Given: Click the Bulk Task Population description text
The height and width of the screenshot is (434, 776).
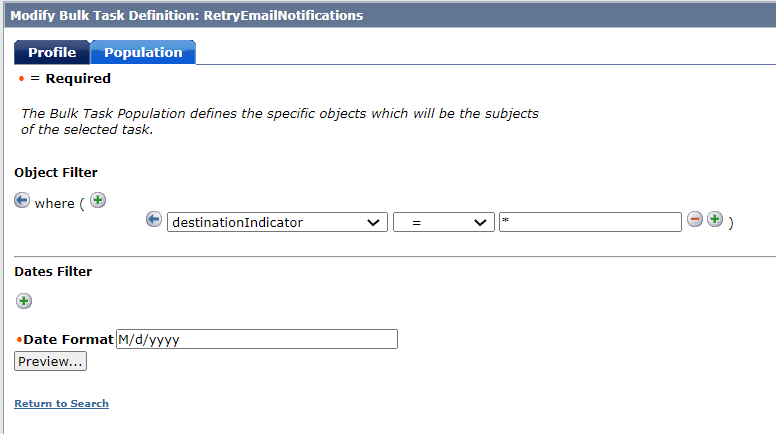Looking at the screenshot, I should click(280, 121).
